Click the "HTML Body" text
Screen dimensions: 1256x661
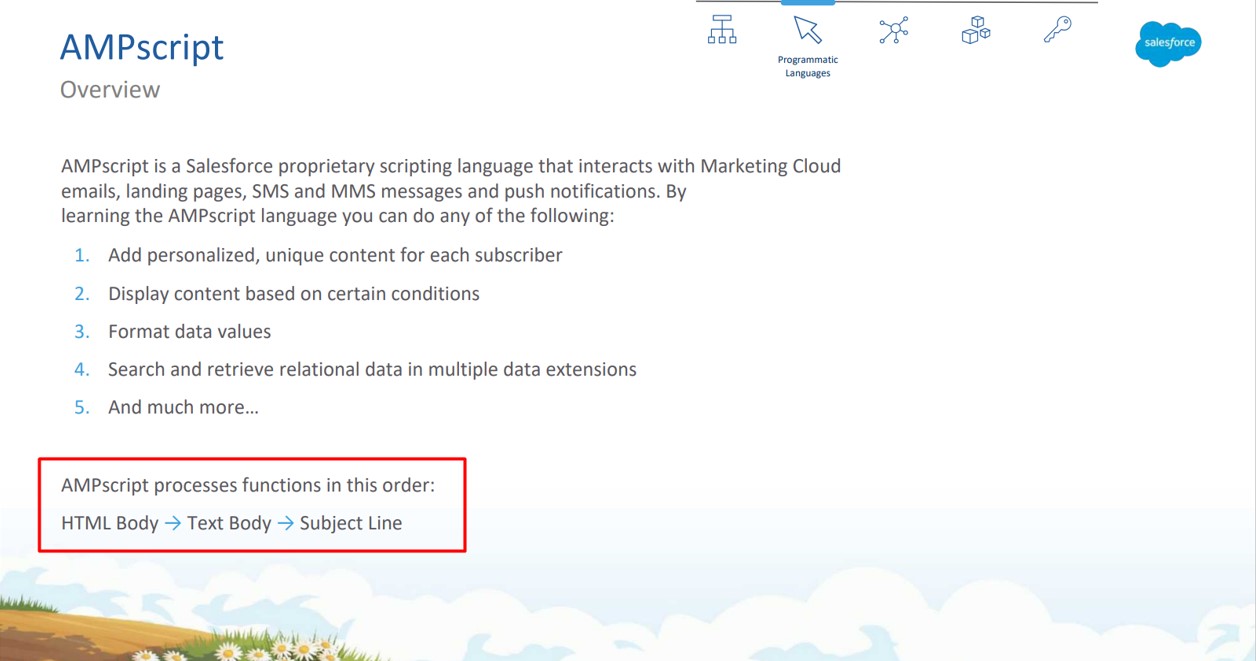(x=110, y=523)
